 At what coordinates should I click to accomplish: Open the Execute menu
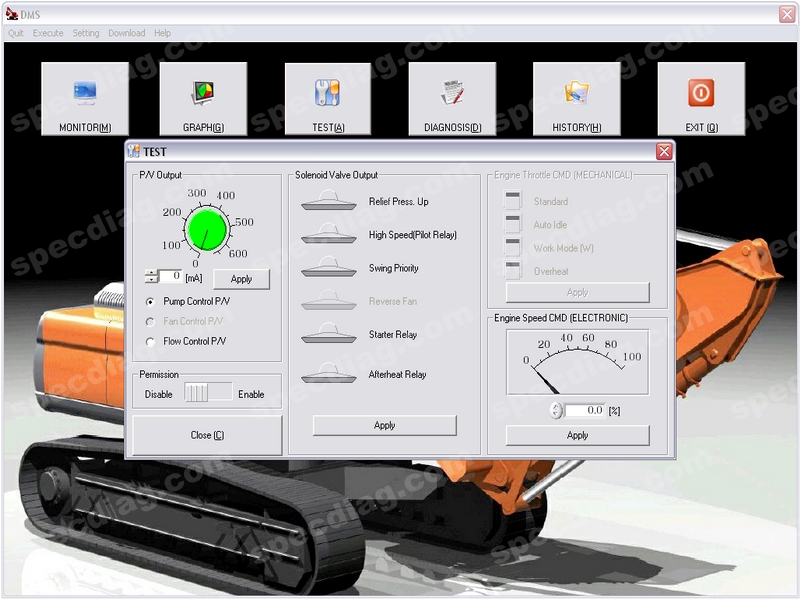pos(47,32)
